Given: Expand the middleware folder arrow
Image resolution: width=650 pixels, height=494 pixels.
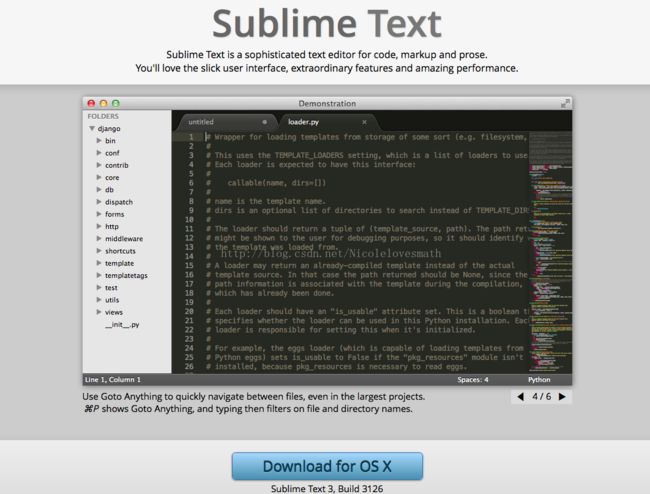Looking at the screenshot, I should click(x=99, y=239).
